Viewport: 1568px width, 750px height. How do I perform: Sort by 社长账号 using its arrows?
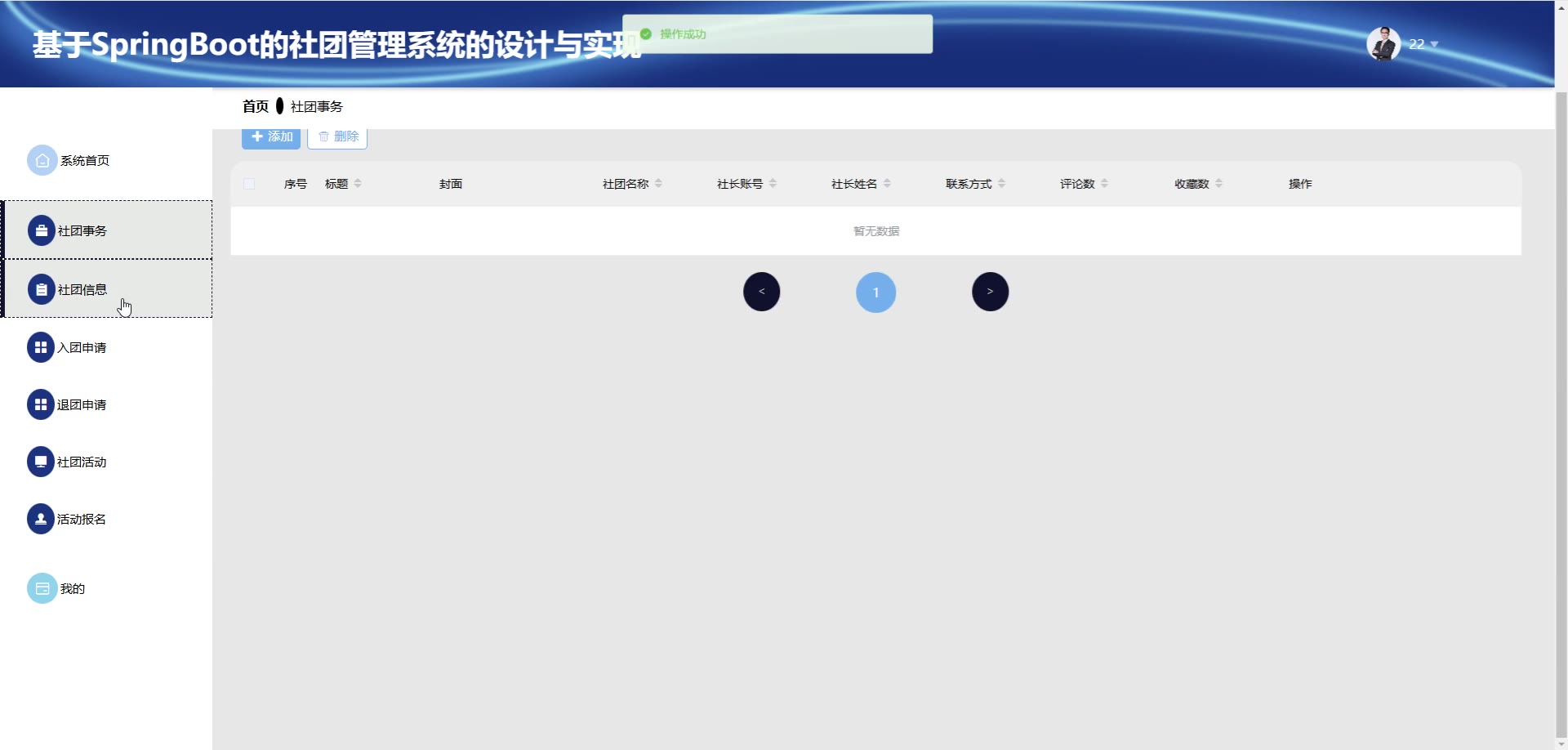[x=773, y=184]
